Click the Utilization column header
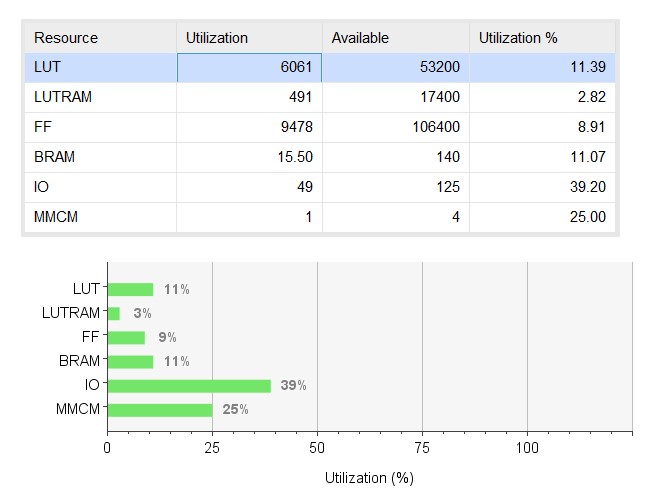Image resolution: width=664 pixels, height=498 pixels. pyautogui.click(x=249, y=38)
